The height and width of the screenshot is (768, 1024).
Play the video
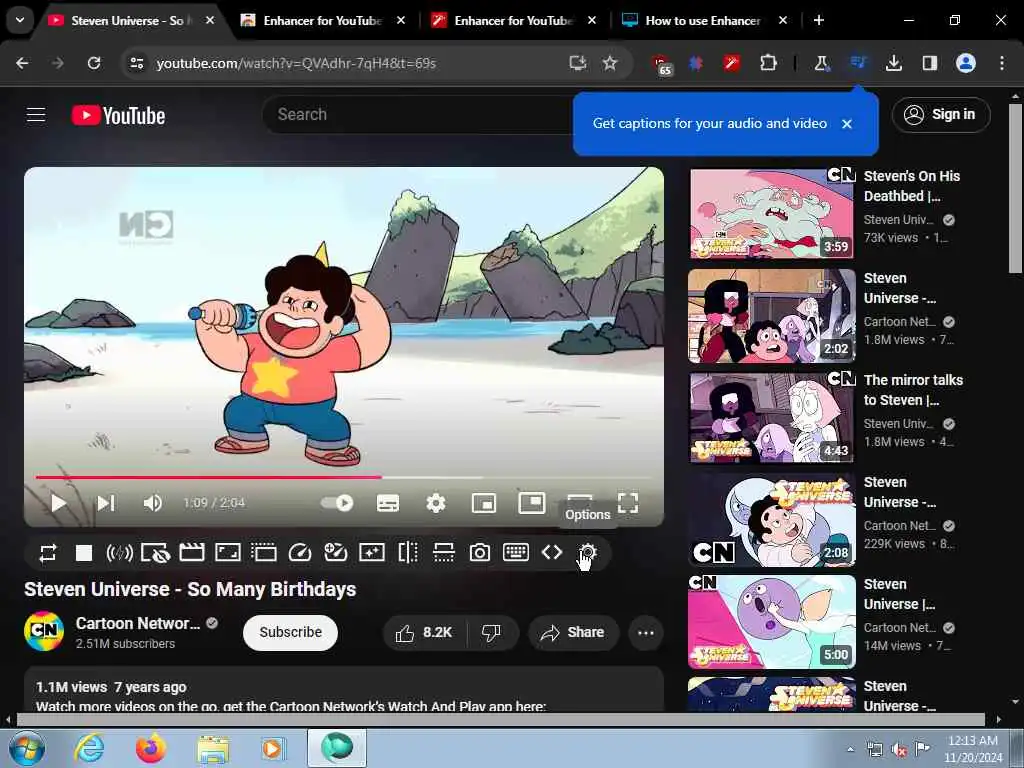pyautogui.click(x=59, y=503)
